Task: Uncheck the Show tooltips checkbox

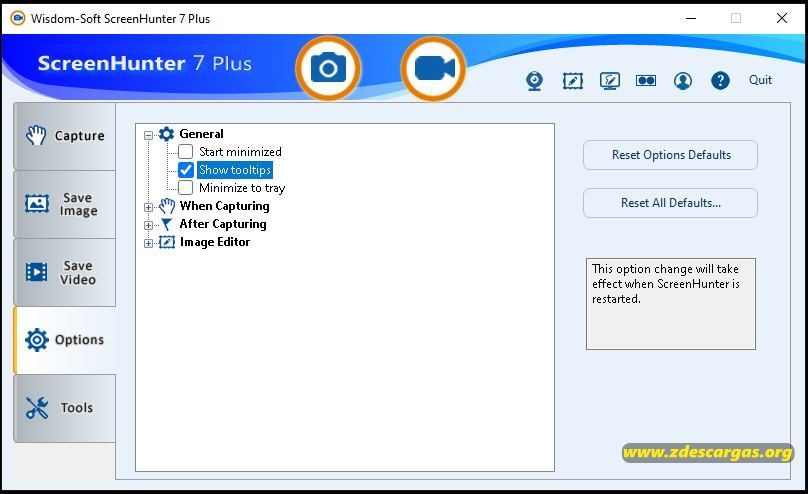Action: 186,169
